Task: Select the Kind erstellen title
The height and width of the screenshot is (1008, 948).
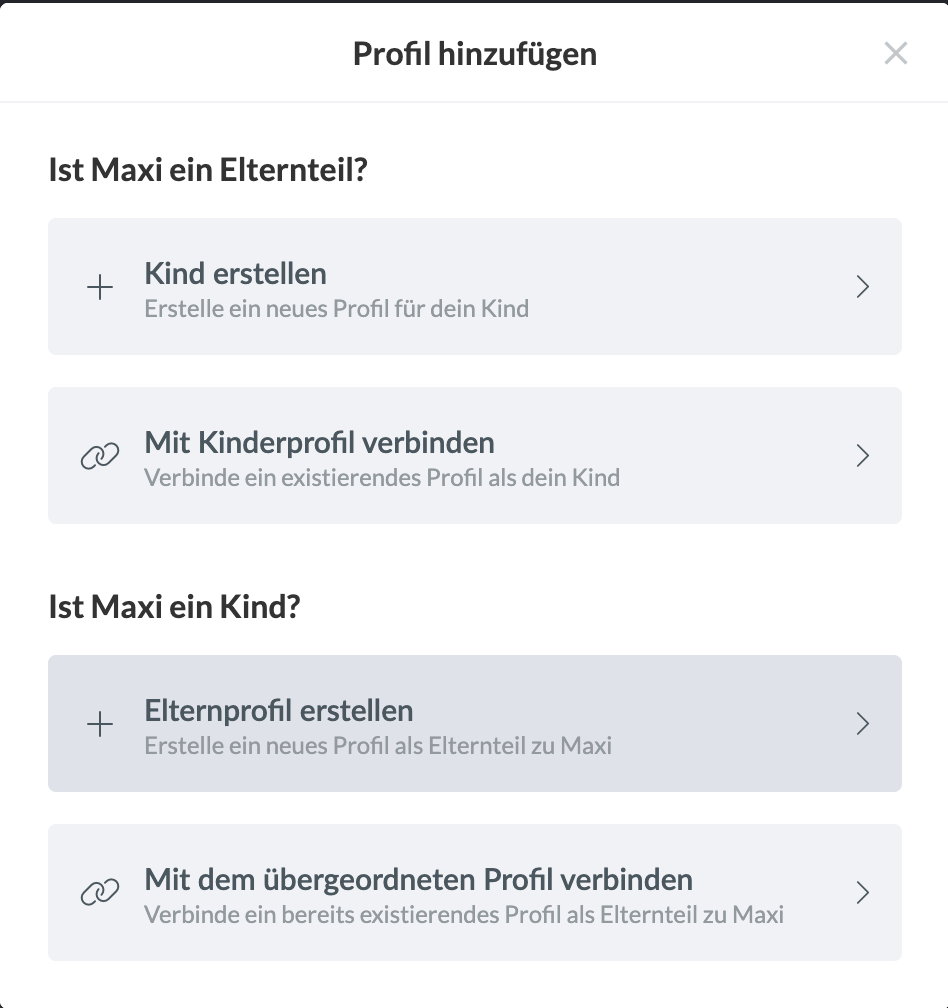Action: [x=235, y=273]
